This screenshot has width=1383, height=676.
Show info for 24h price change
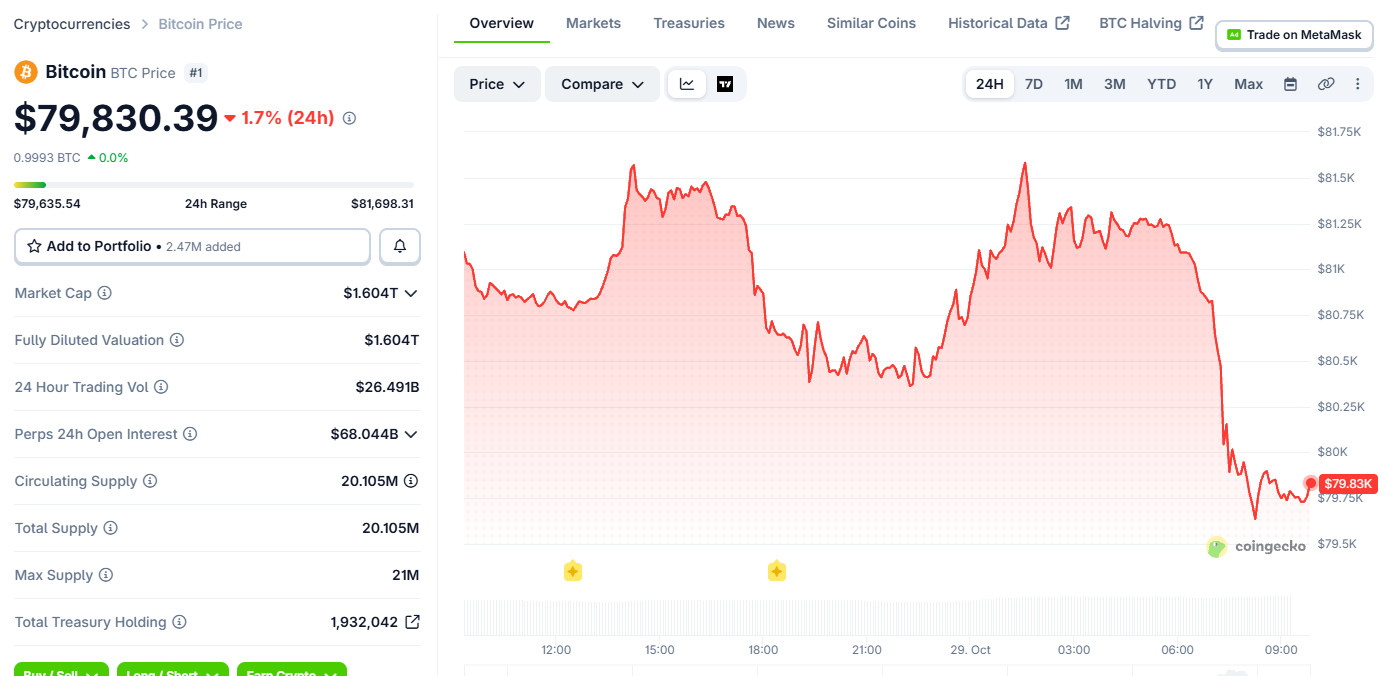coord(349,118)
